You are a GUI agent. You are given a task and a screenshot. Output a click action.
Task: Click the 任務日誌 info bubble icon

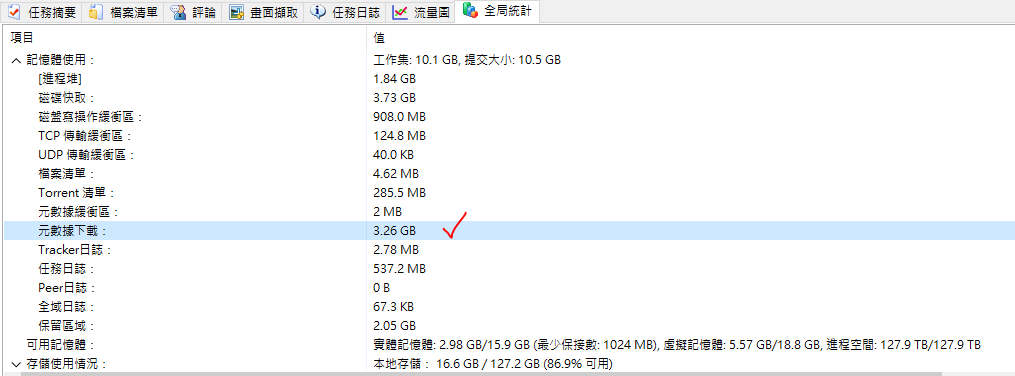(x=318, y=12)
